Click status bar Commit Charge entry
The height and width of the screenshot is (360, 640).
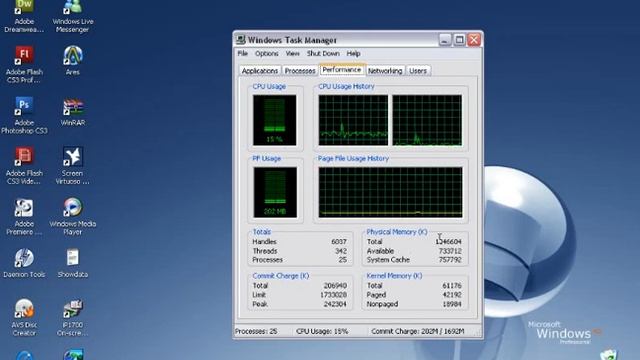(x=418, y=331)
